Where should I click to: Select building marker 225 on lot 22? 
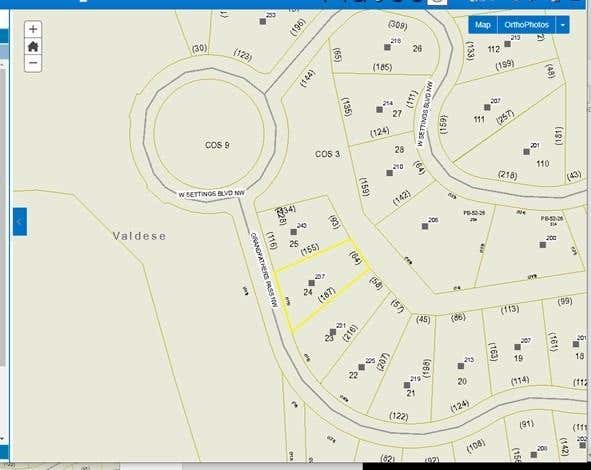(361, 367)
